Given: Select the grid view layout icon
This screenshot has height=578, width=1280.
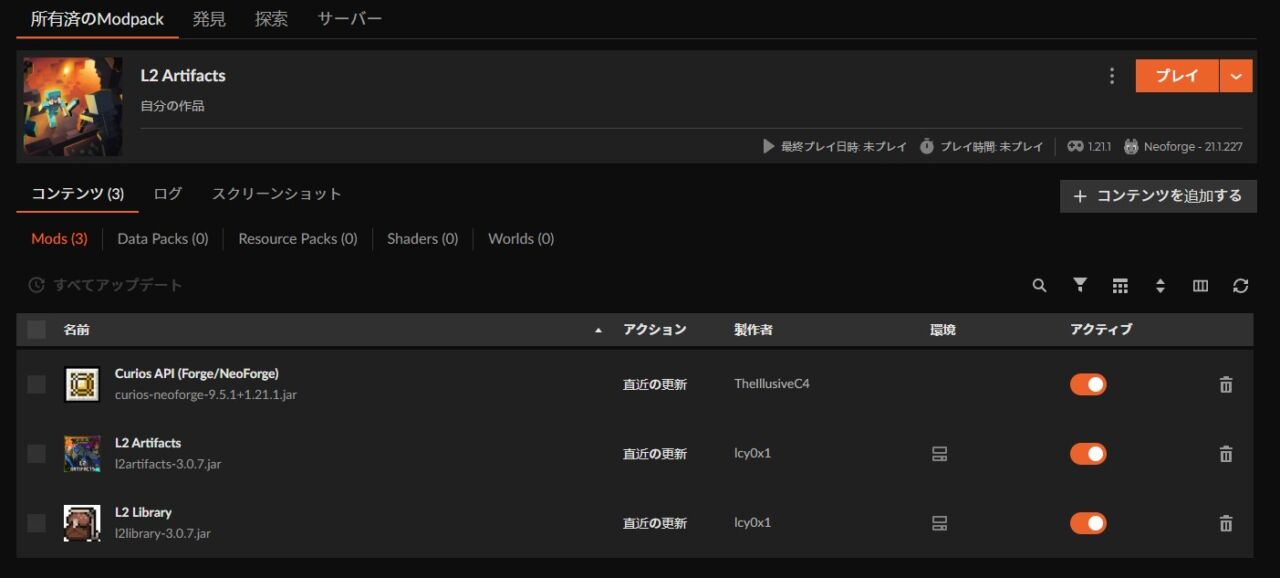Looking at the screenshot, I should click(x=1120, y=285).
